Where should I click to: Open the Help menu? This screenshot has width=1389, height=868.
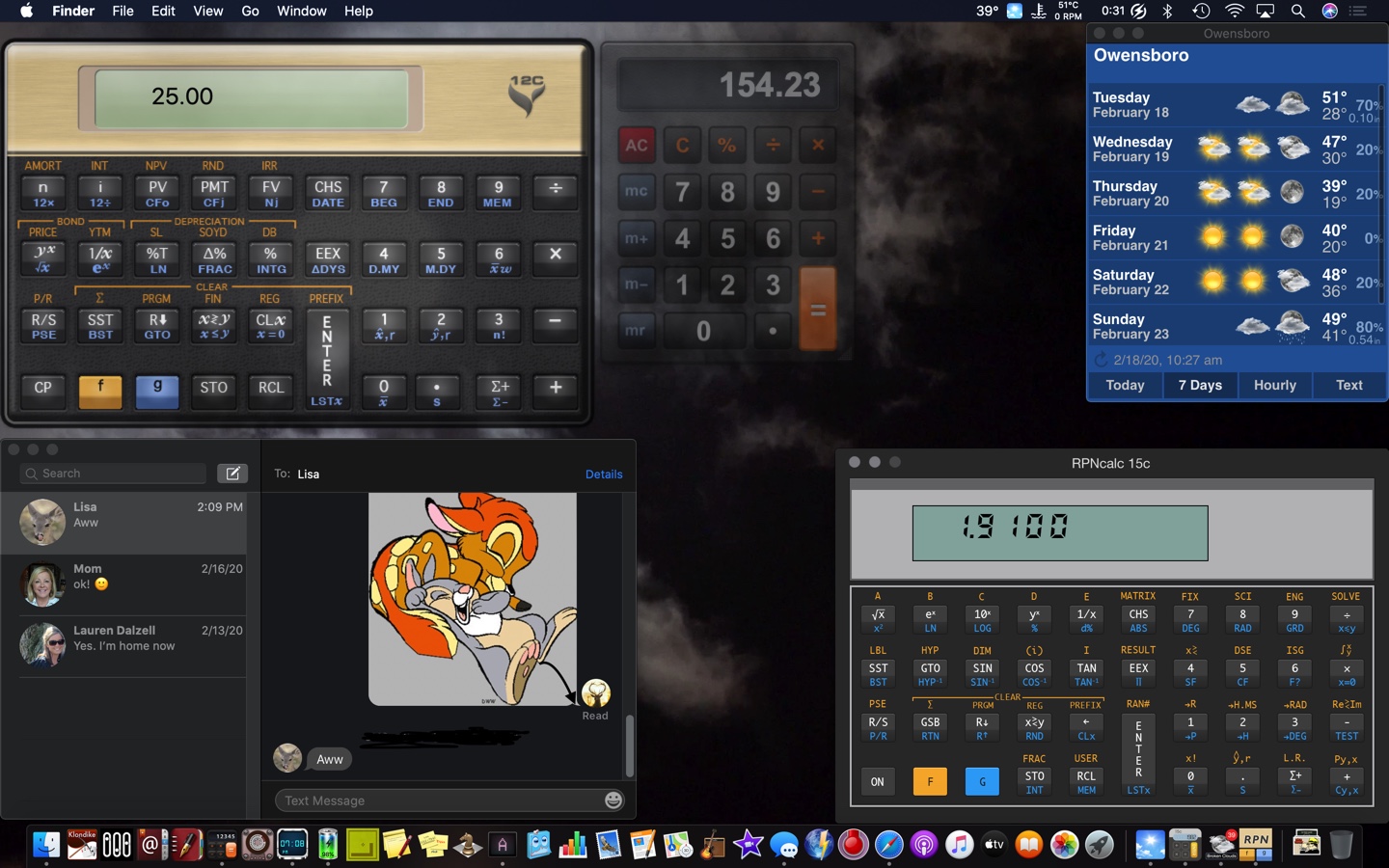click(358, 11)
